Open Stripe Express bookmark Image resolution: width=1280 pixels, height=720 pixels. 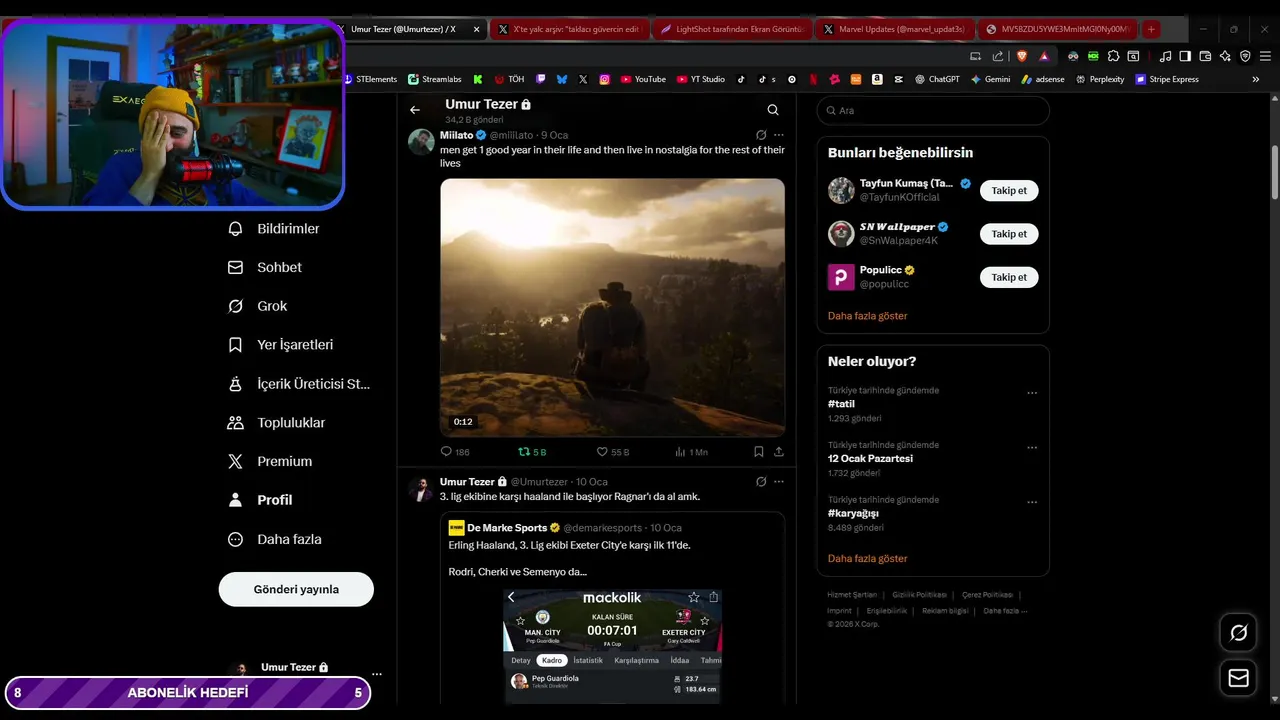1167,79
